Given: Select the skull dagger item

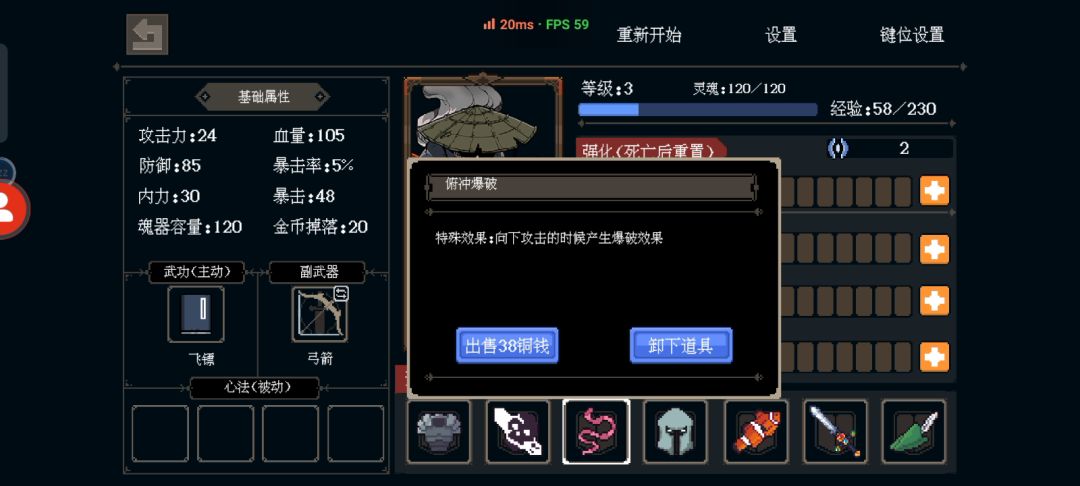Looking at the screenshot, I should coord(518,432).
